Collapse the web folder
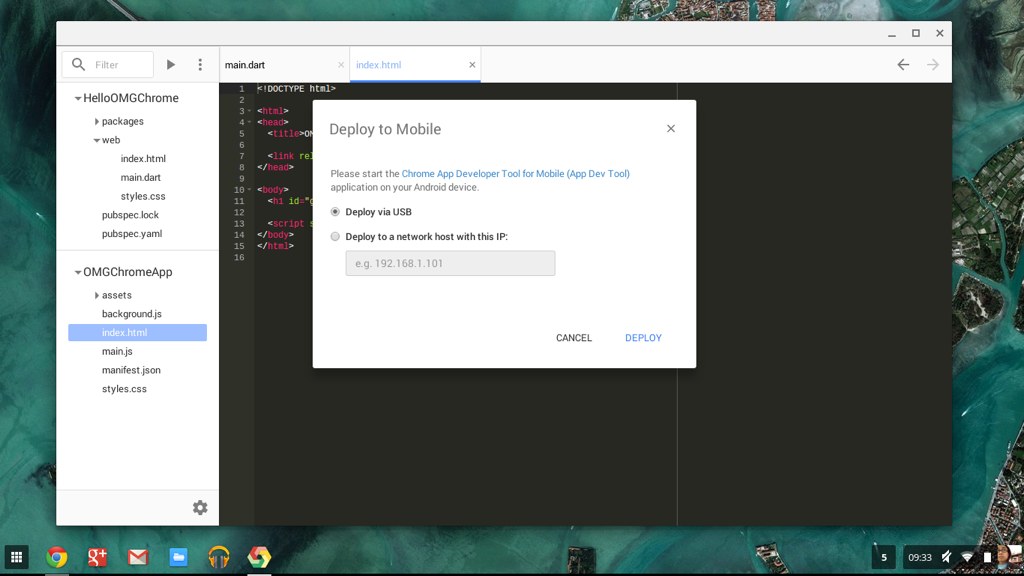The height and width of the screenshot is (576, 1024). (x=97, y=141)
